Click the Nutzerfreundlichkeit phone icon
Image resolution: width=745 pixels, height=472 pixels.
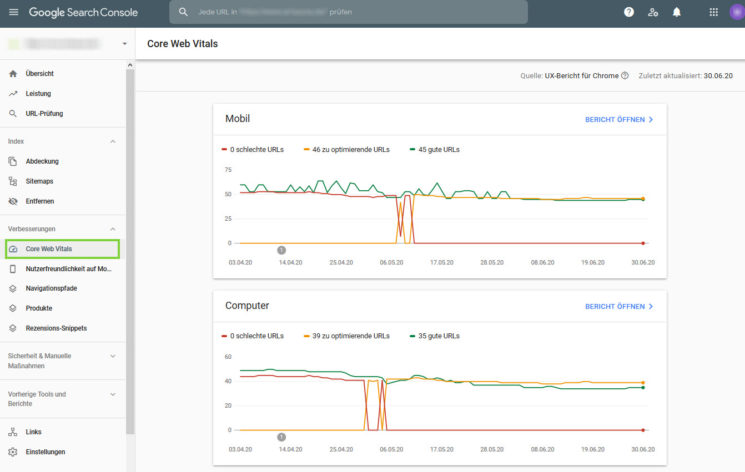pos(13,269)
